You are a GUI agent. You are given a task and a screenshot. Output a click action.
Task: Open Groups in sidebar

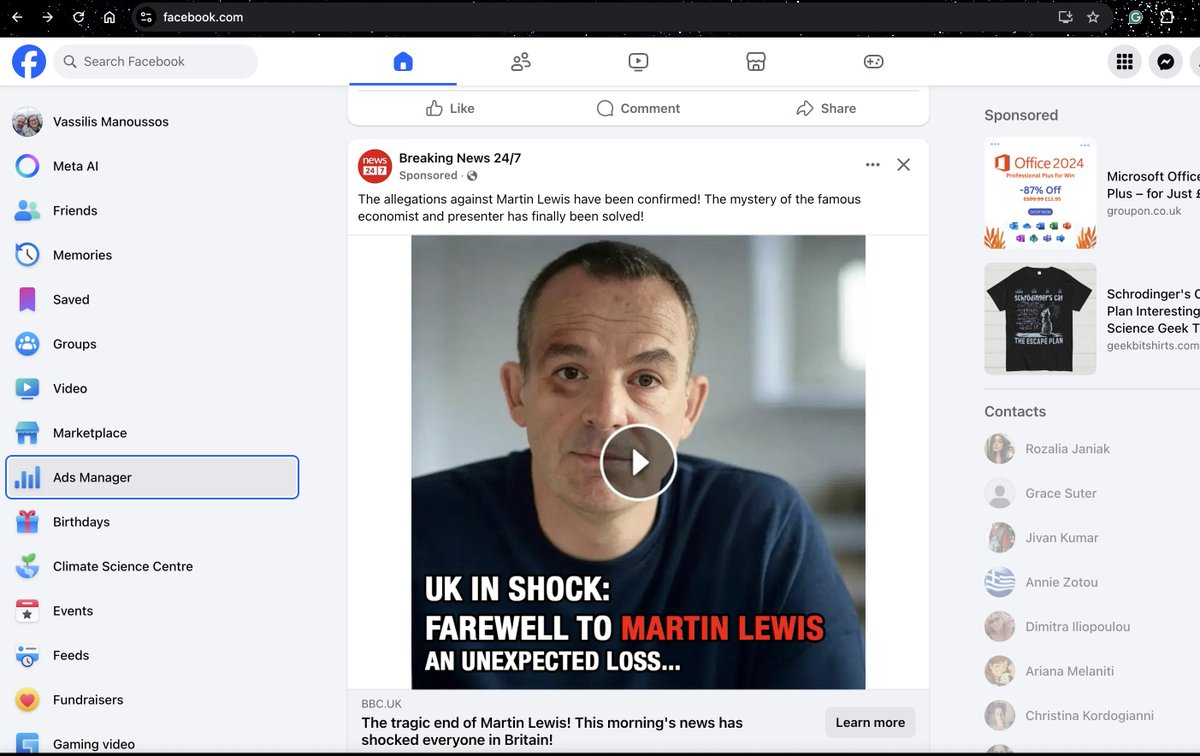152,344
